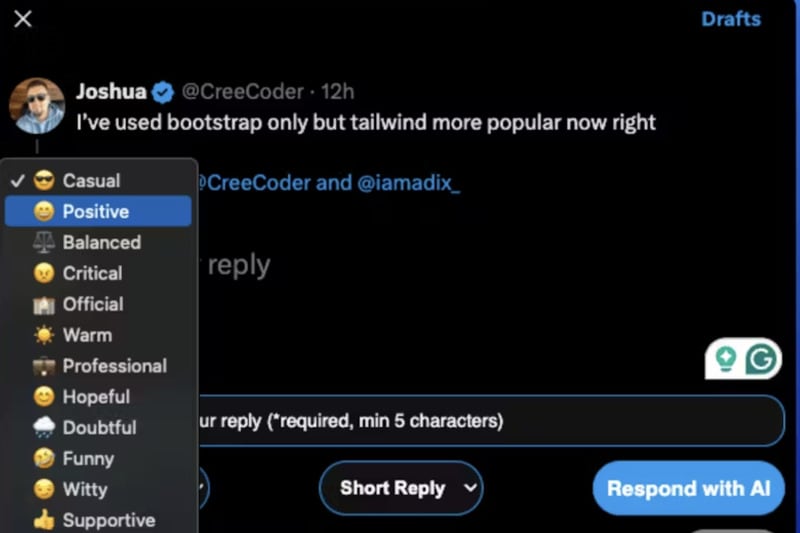The height and width of the screenshot is (533, 800).
Task: Open the @iamadix_ mention link
Action: point(408,183)
